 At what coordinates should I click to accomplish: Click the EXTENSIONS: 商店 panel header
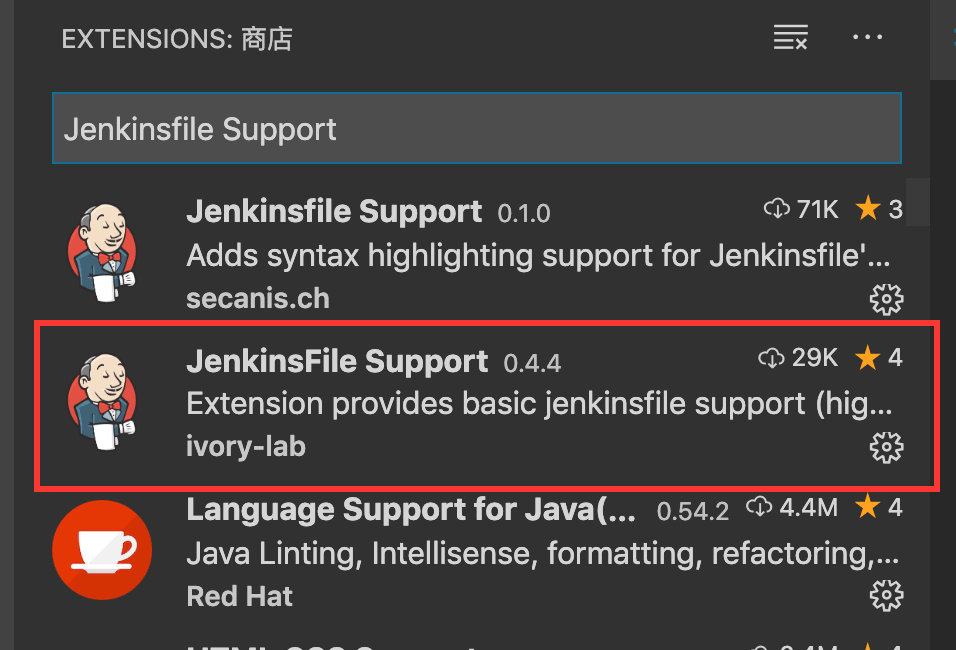pos(177,39)
